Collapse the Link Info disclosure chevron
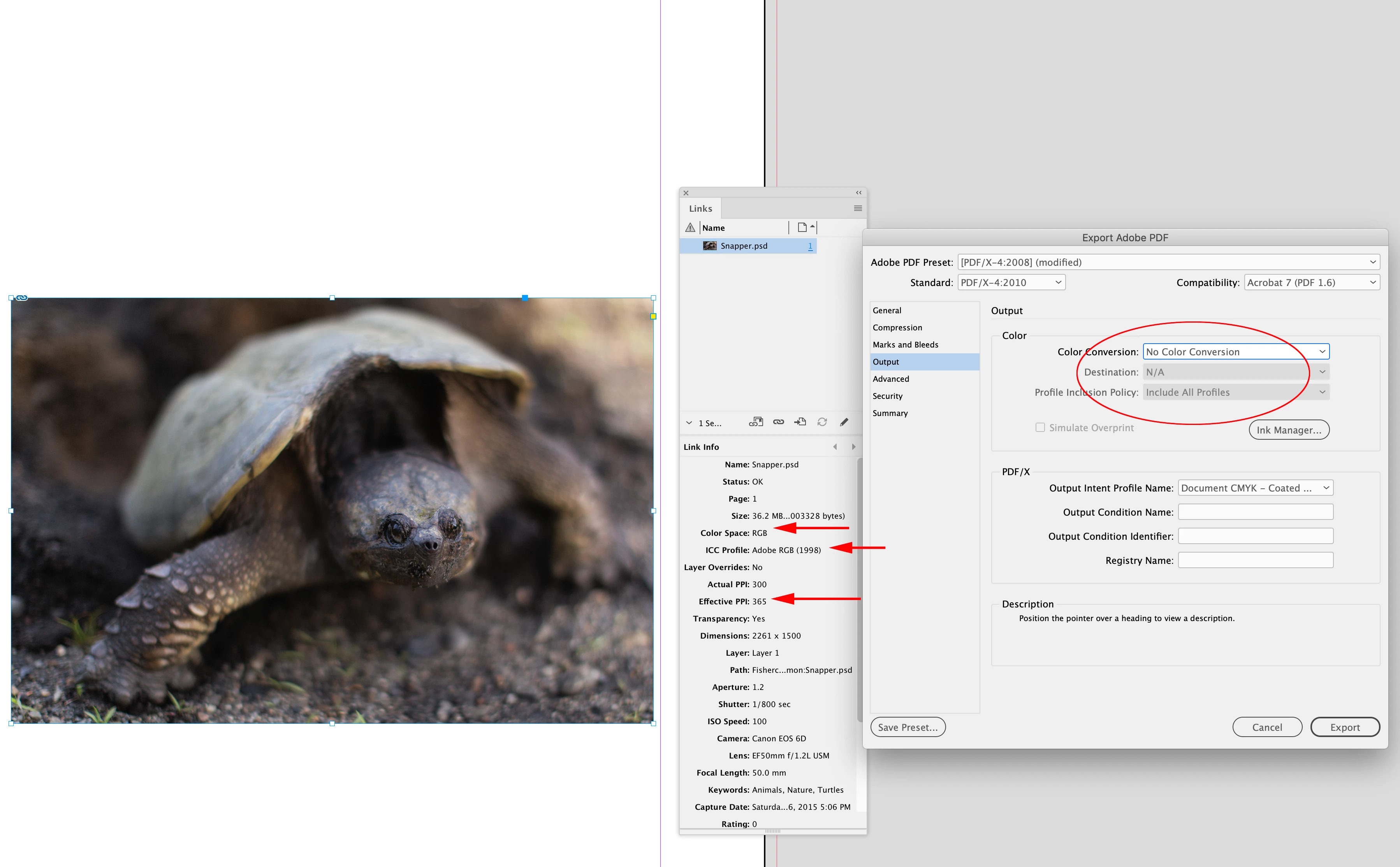 (x=689, y=423)
